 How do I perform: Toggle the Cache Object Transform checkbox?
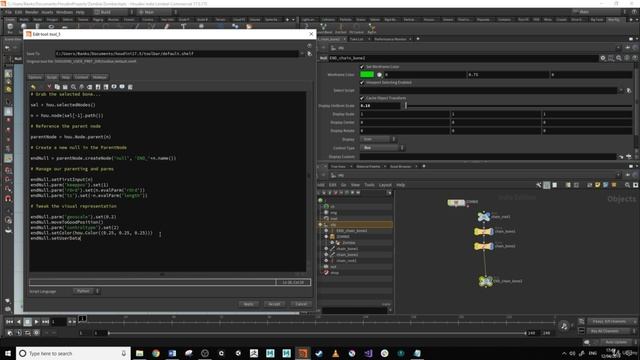point(362,98)
